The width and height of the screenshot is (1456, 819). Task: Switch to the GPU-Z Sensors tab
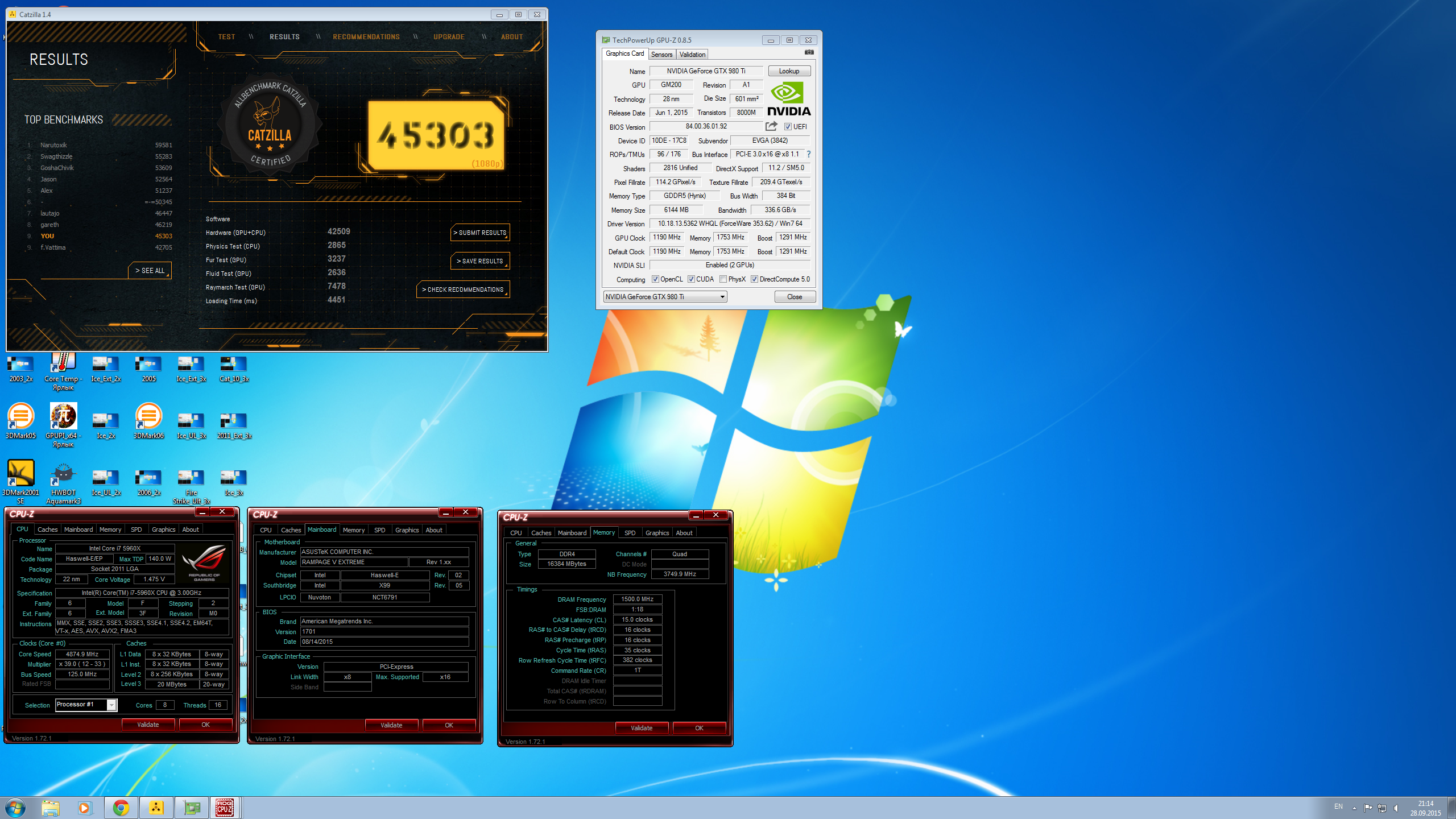point(661,55)
